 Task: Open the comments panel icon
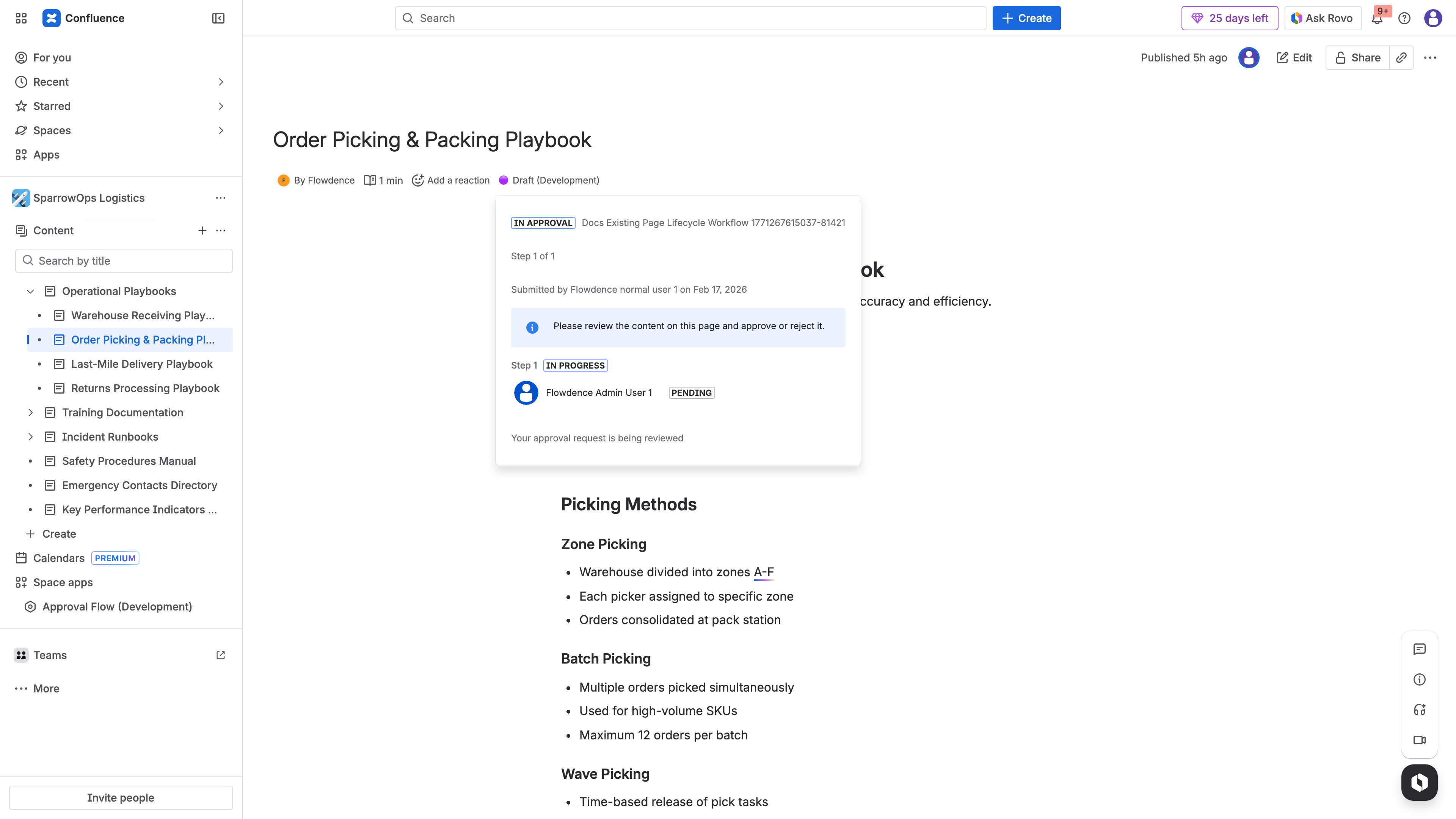click(x=1419, y=649)
